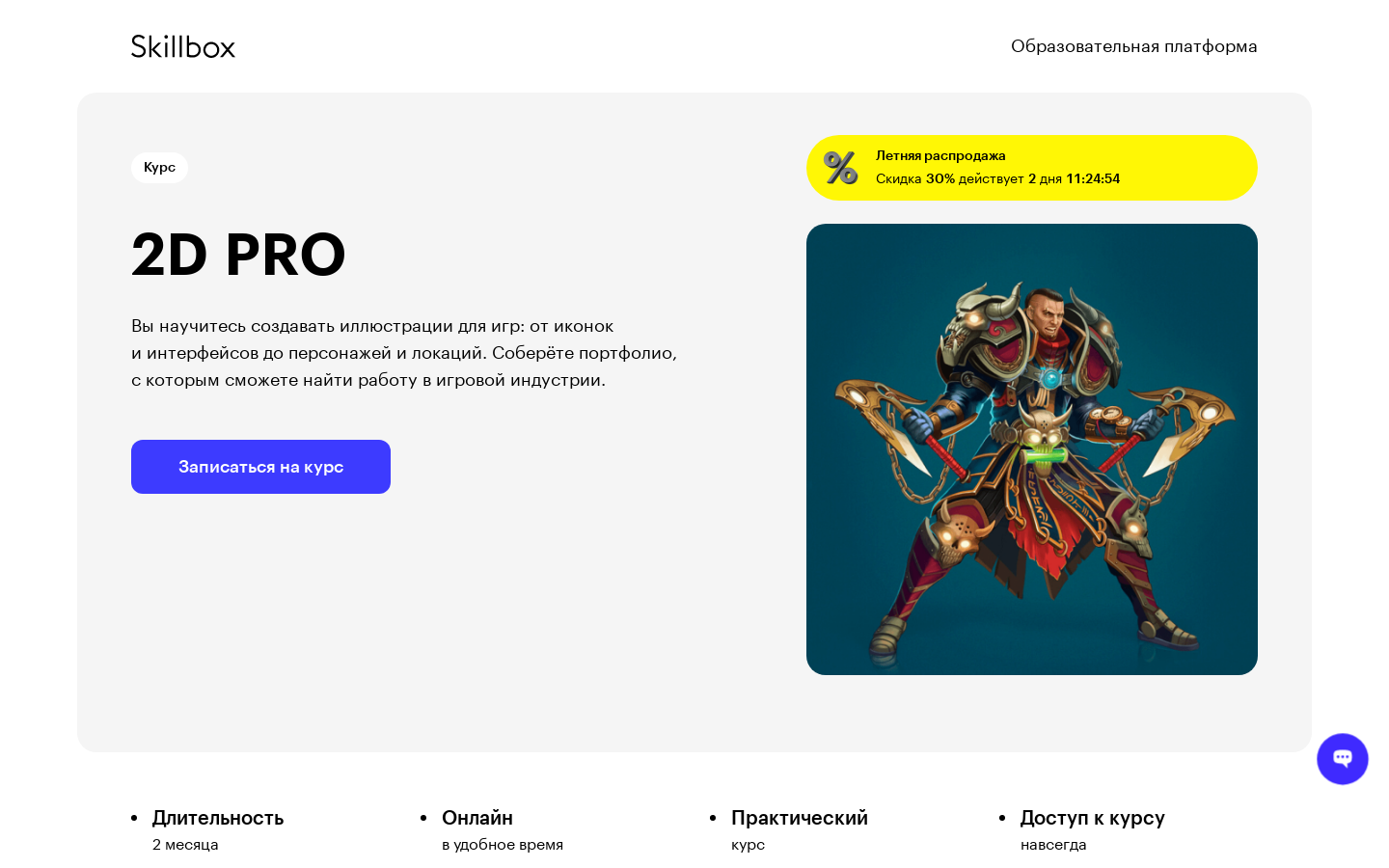Click the Длительность feature label

point(218,818)
